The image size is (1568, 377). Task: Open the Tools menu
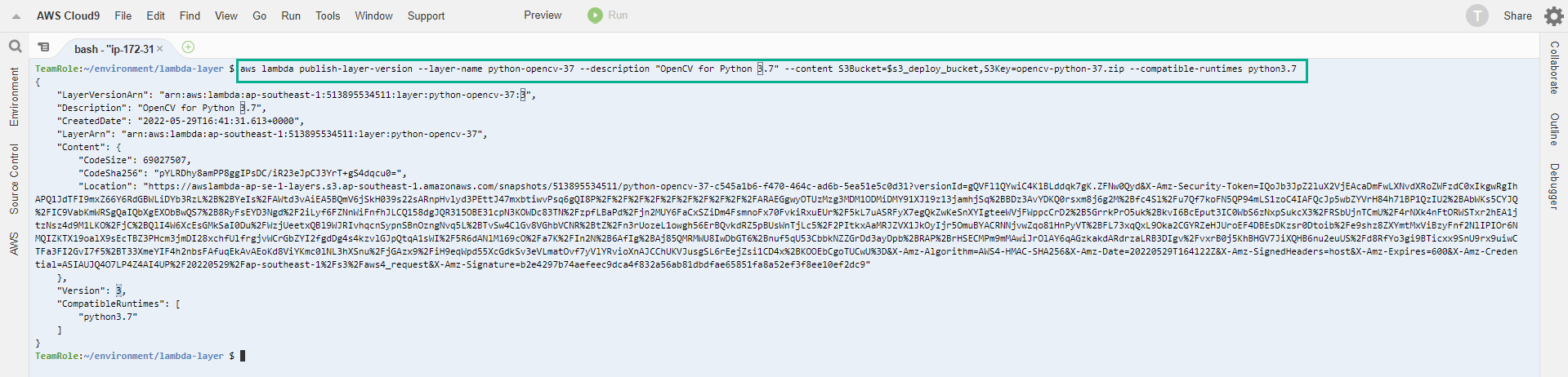point(328,16)
